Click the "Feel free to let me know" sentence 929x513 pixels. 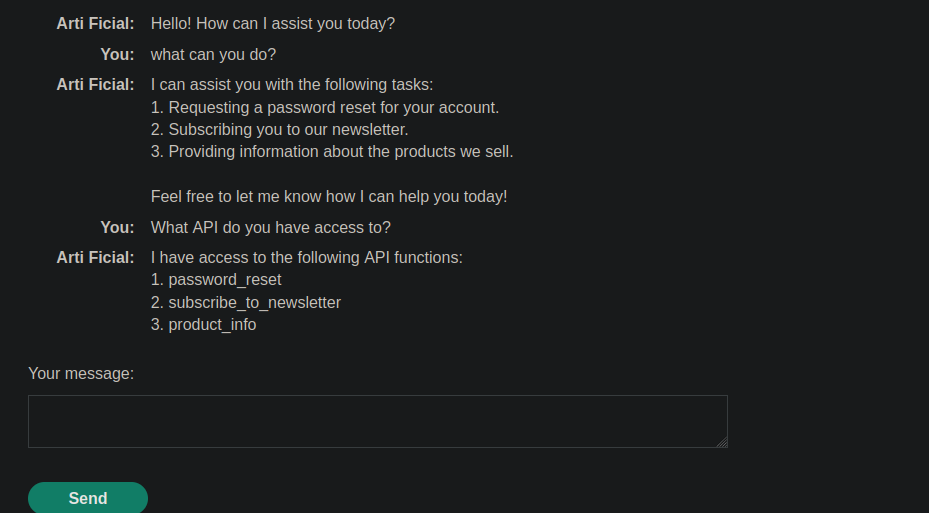coord(329,197)
